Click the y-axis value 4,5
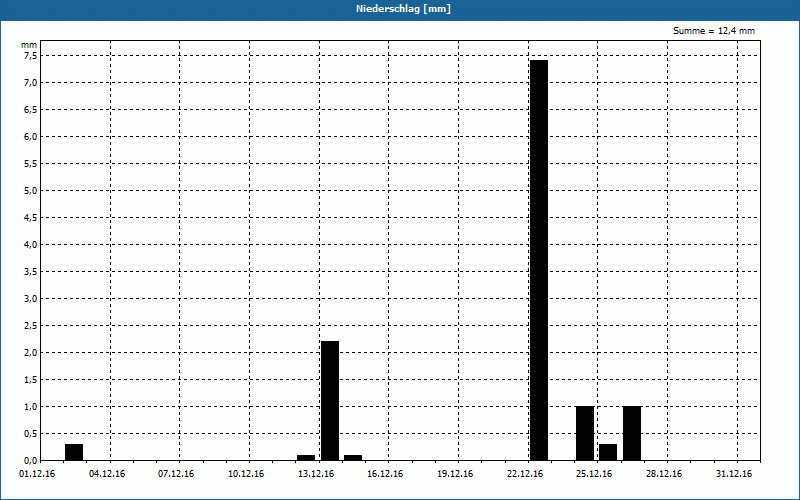800x500 pixels. (x=31, y=218)
